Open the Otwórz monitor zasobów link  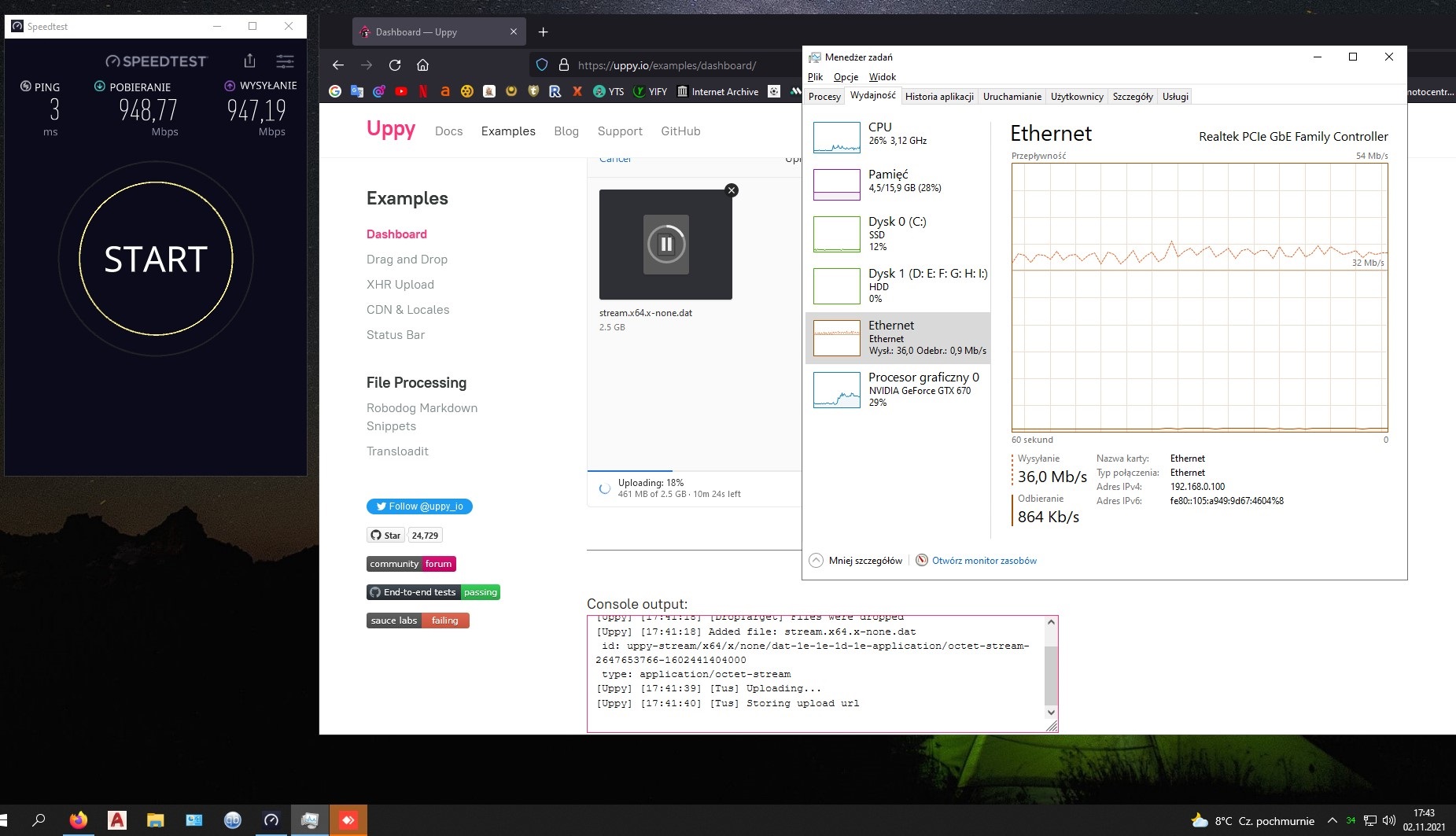coord(984,560)
